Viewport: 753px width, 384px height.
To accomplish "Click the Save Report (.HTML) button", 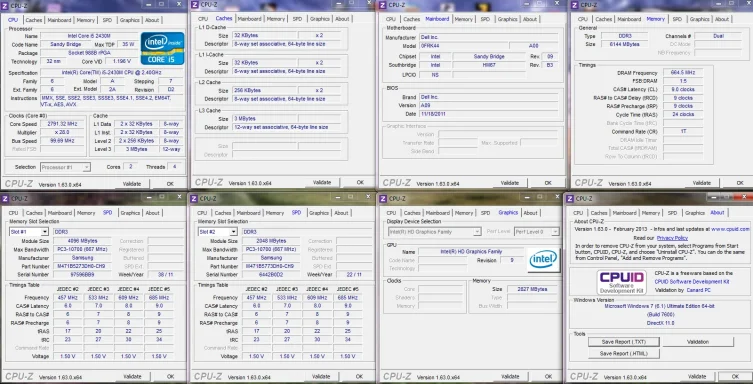I will (x=623, y=354).
